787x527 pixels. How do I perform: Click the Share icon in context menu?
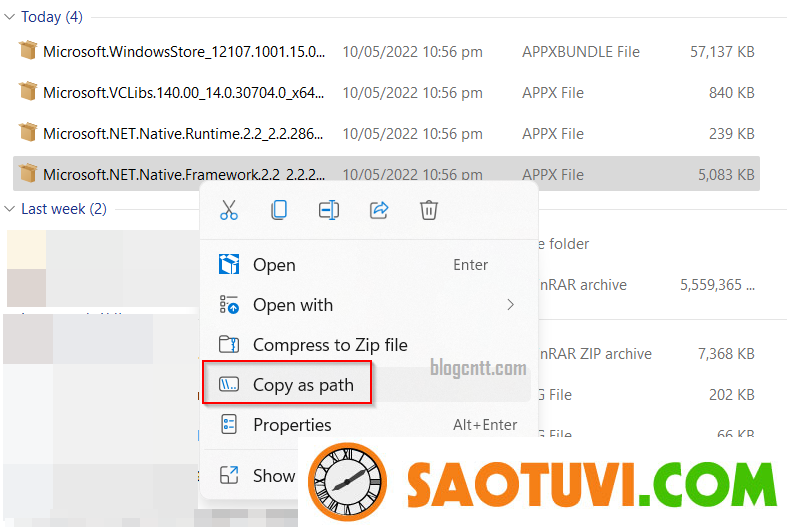pyautogui.click(x=379, y=210)
